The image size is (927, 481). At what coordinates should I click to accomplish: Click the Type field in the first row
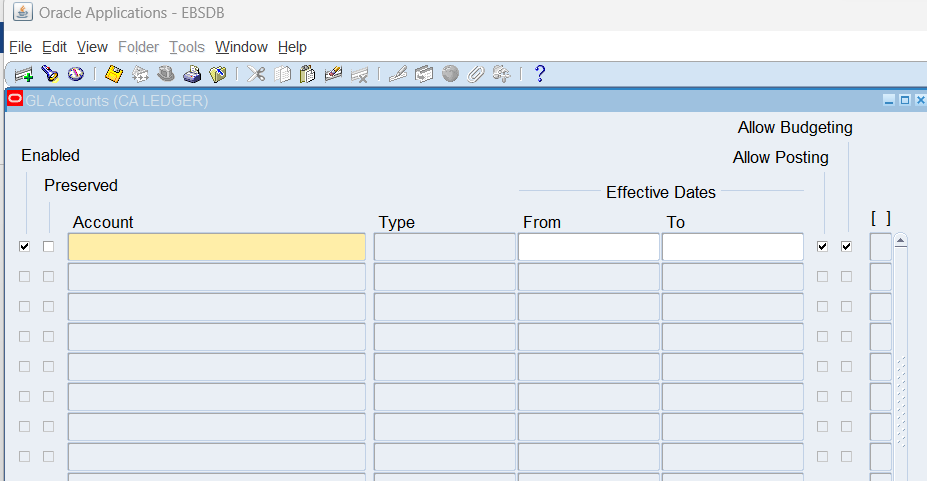(445, 247)
